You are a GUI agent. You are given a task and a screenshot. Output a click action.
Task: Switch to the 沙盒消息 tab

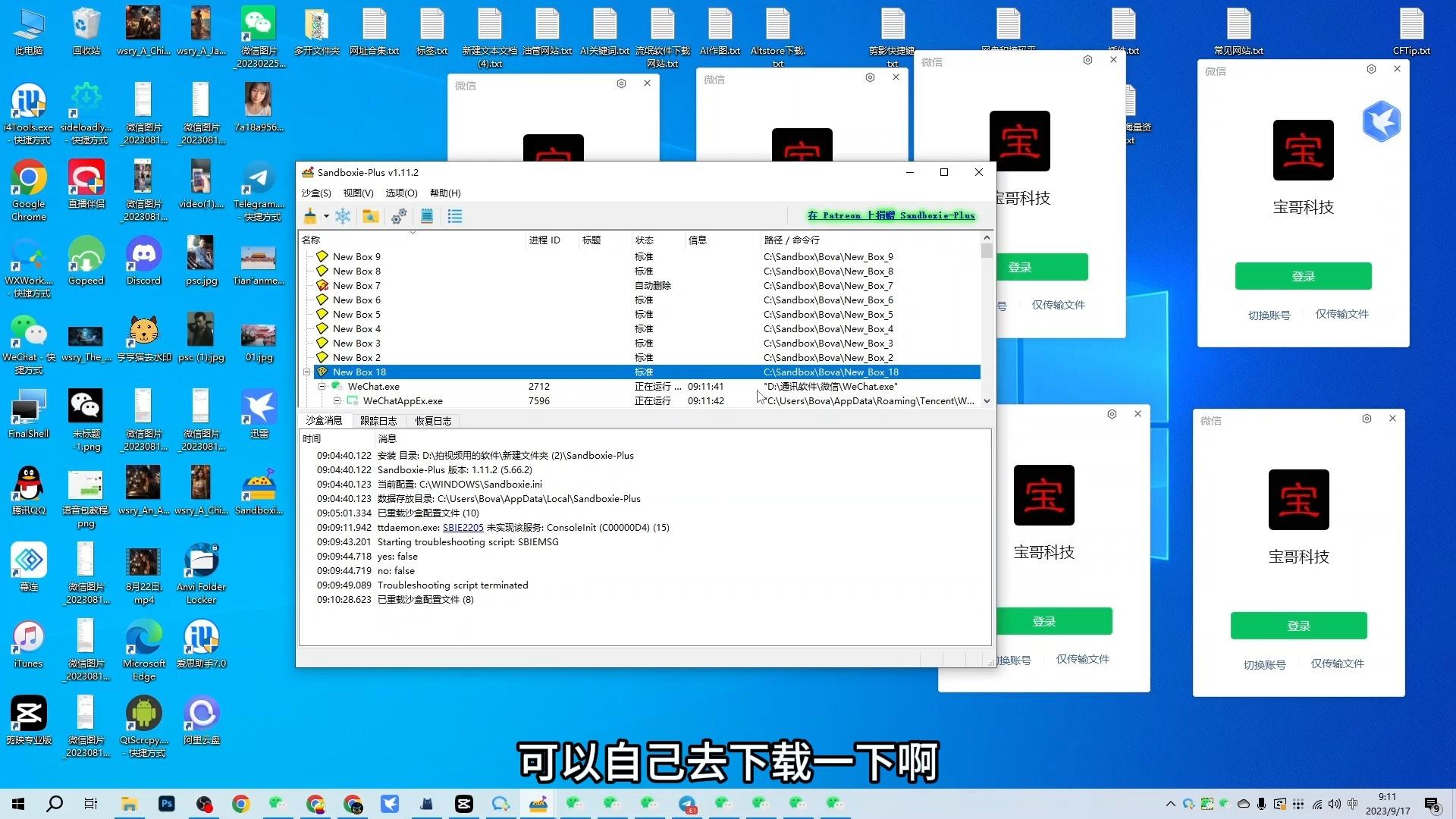(x=324, y=421)
